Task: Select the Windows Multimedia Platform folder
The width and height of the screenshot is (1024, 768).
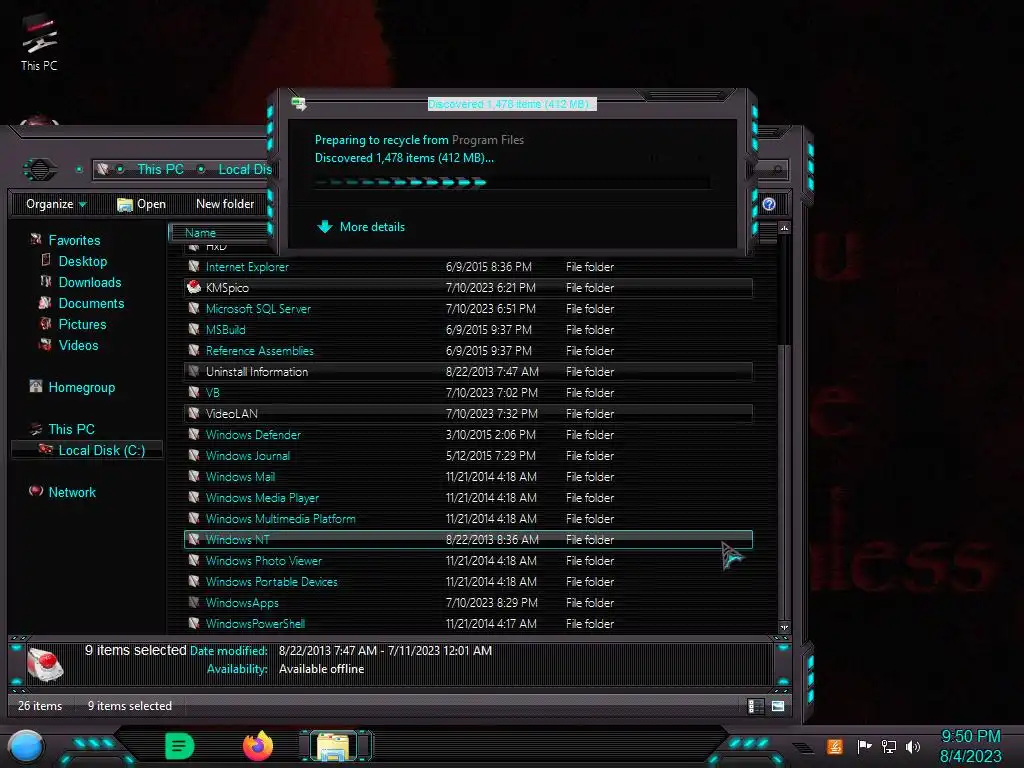Action: [x=469, y=518]
